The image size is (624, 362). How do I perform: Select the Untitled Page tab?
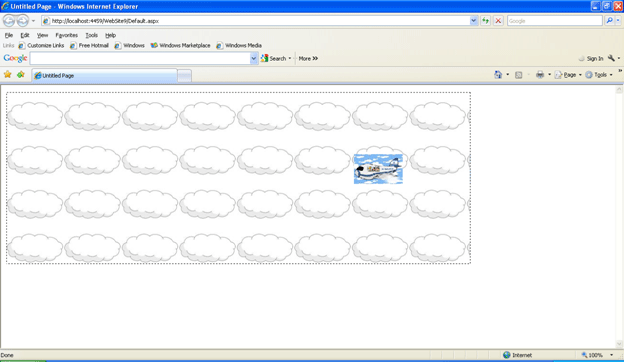pyautogui.click(x=105, y=76)
